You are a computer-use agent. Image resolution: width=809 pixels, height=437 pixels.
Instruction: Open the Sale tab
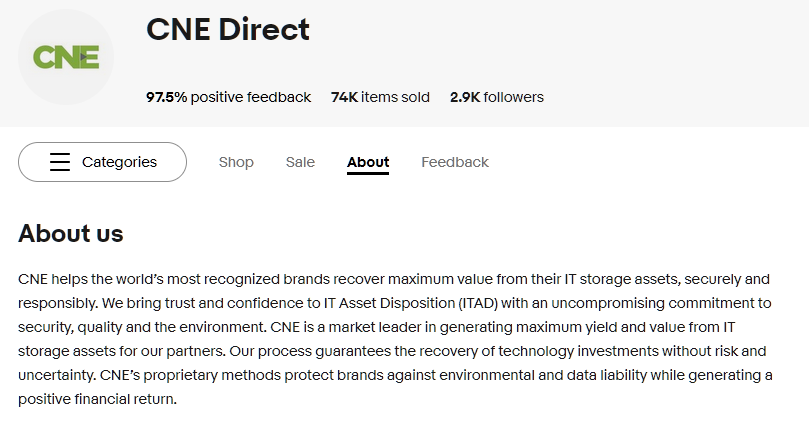tap(300, 162)
